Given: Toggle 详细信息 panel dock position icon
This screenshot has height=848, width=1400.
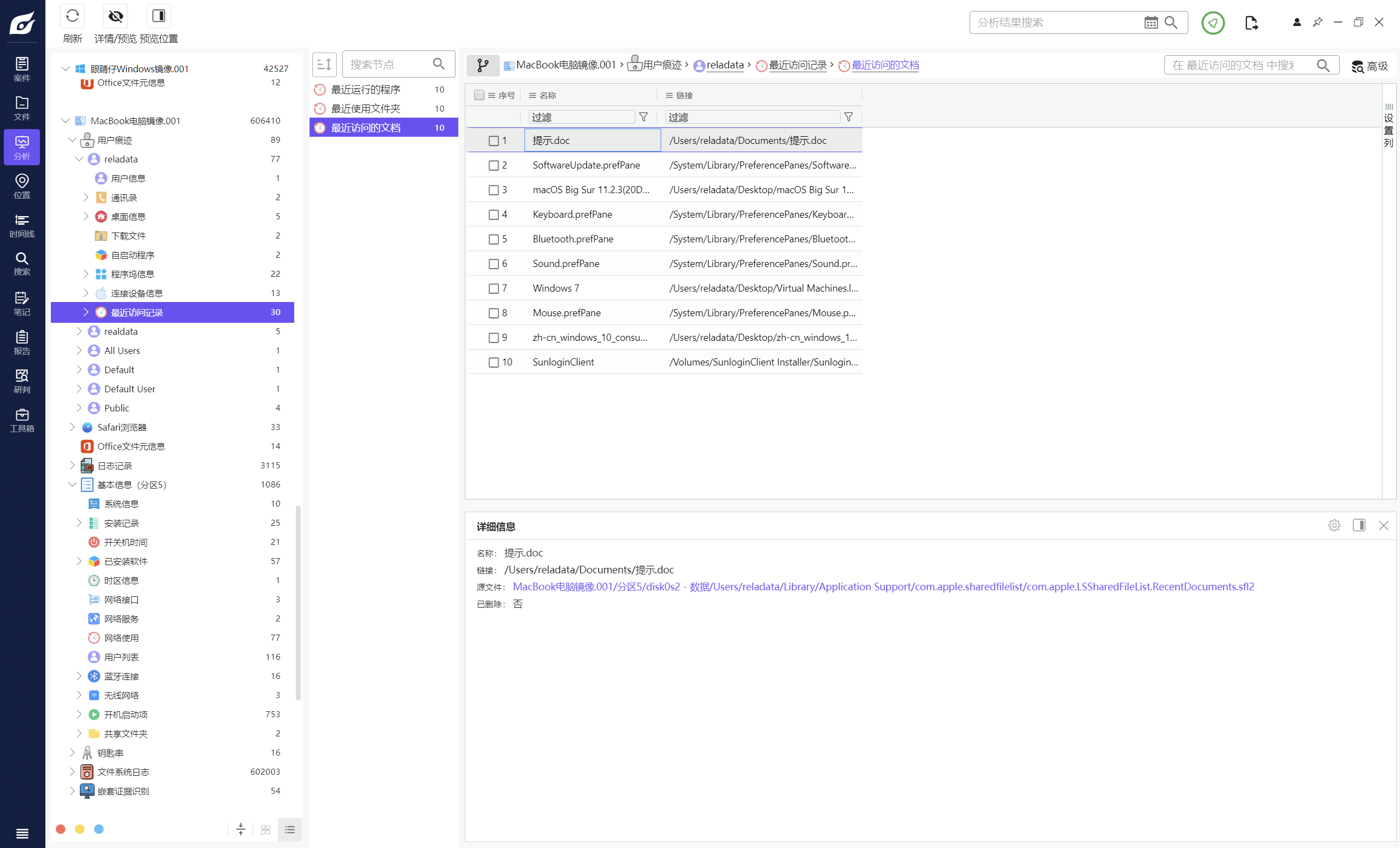Looking at the screenshot, I should coord(1358,525).
